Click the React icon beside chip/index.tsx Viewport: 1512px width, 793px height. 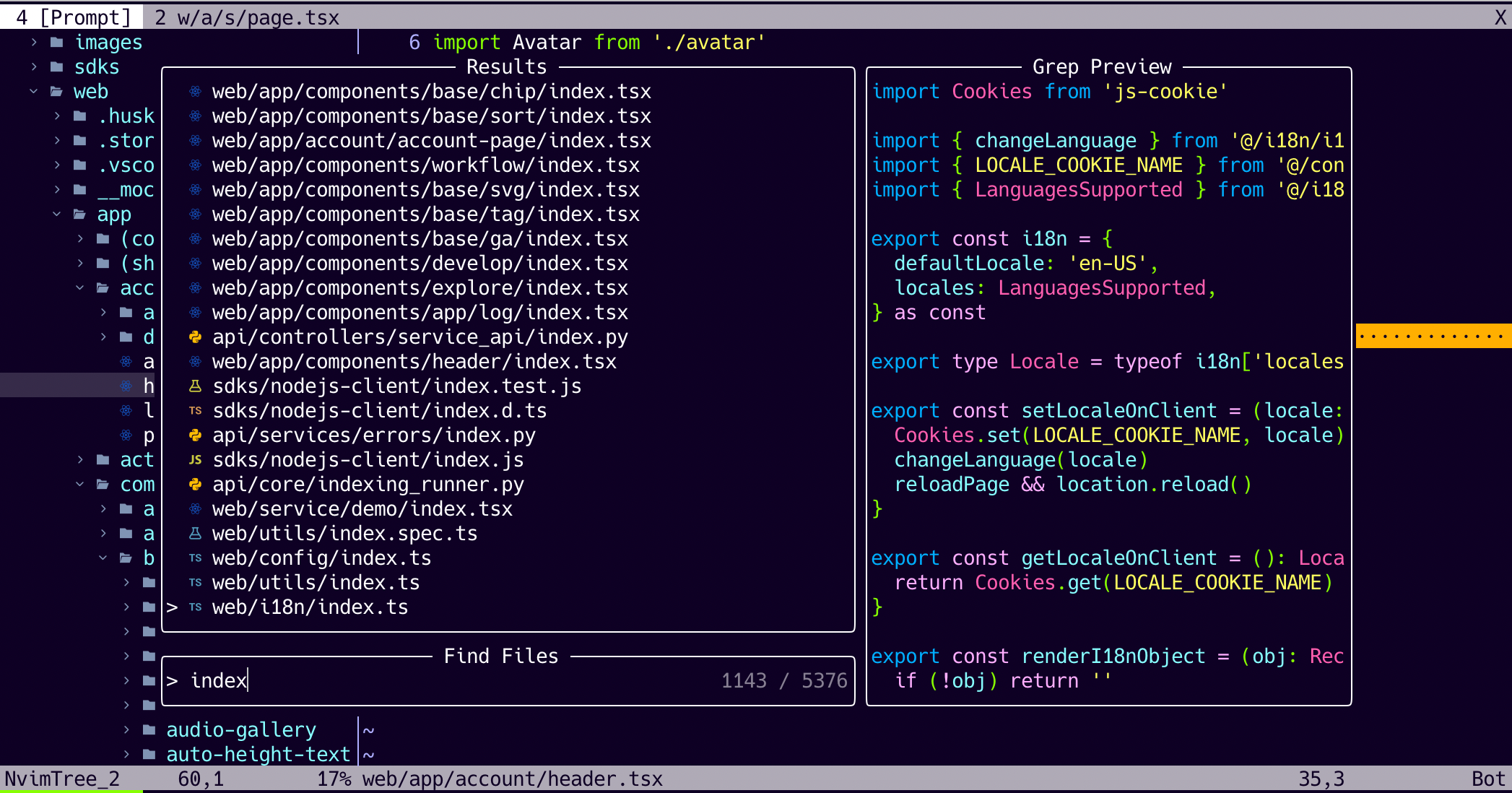[195, 92]
